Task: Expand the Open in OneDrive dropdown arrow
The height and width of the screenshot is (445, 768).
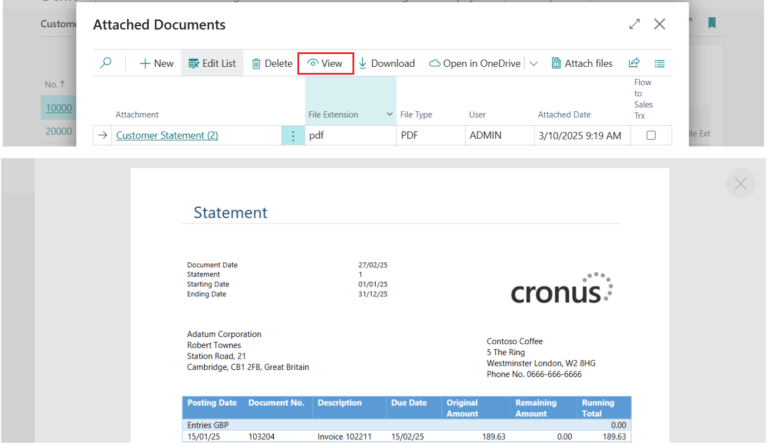Action: (533, 63)
